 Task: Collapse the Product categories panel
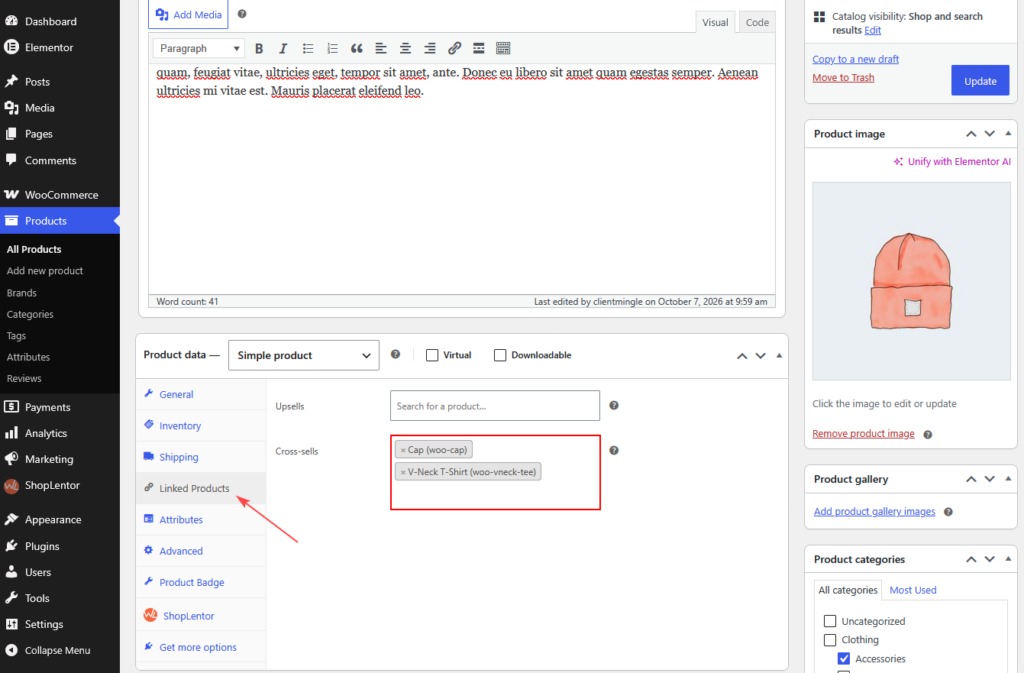pos(1008,559)
